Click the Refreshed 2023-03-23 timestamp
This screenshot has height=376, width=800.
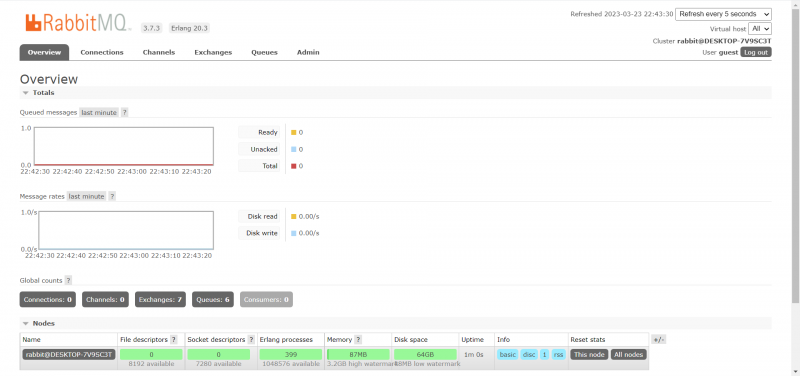[622, 14]
